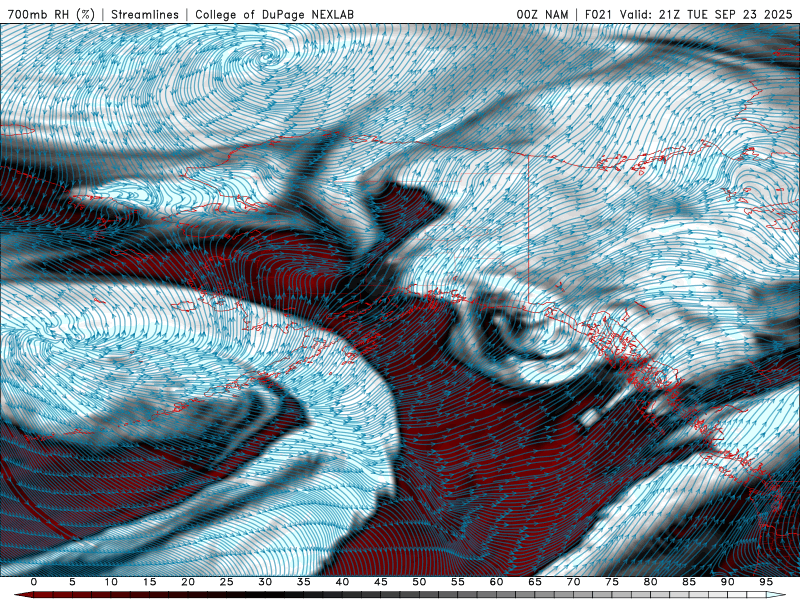The width and height of the screenshot is (800, 600).
Task: Select the "F021" forecast hour text
Action: point(599,14)
